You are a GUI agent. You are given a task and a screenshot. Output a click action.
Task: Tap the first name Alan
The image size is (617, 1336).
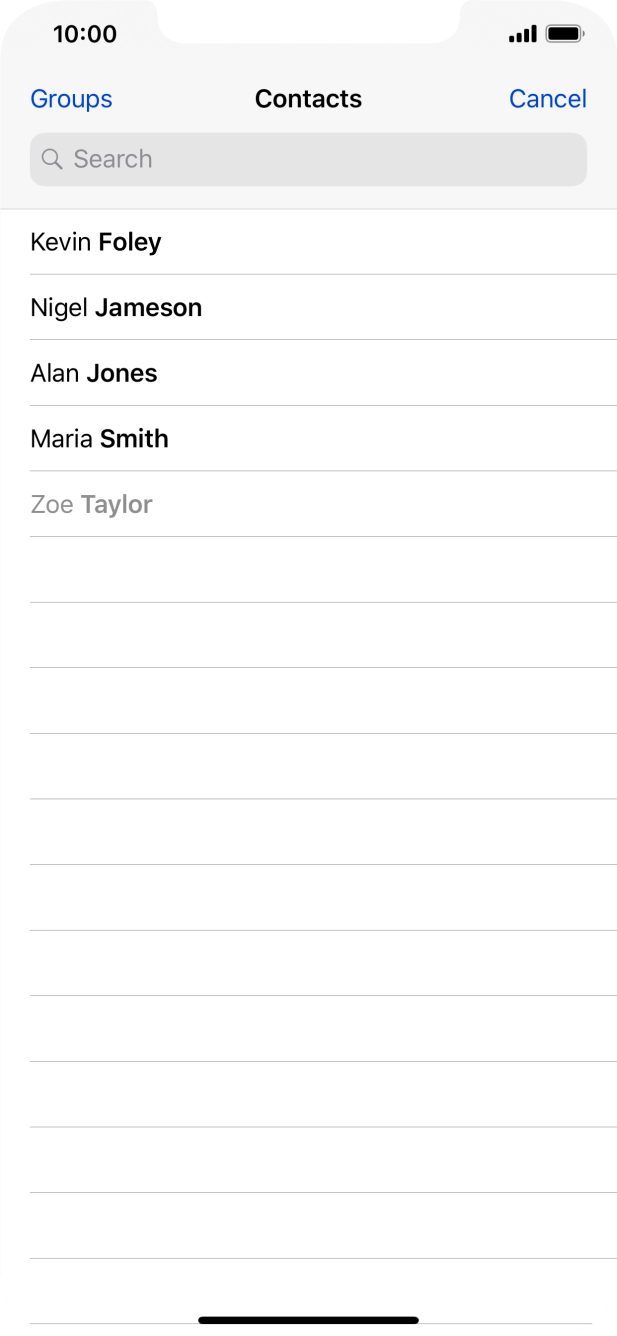tap(54, 374)
